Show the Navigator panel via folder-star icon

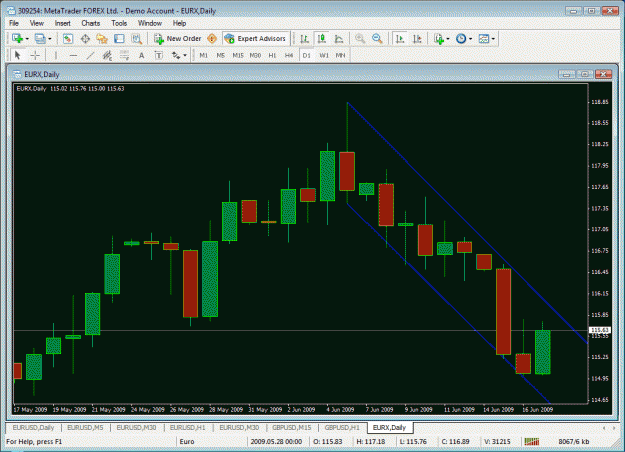102,39
